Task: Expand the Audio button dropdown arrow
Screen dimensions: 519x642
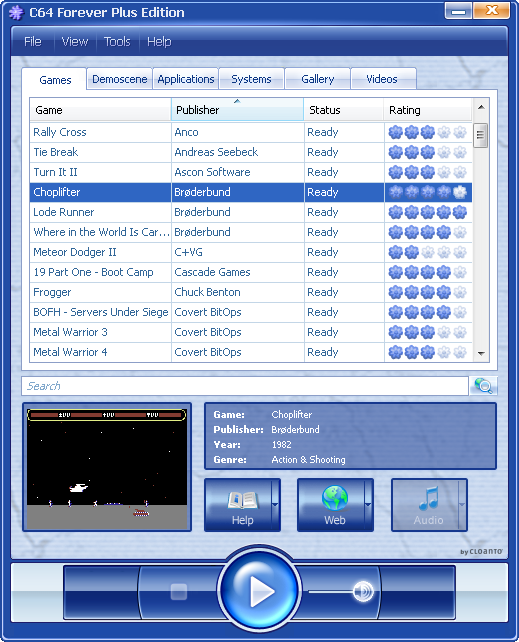Action: point(463,505)
